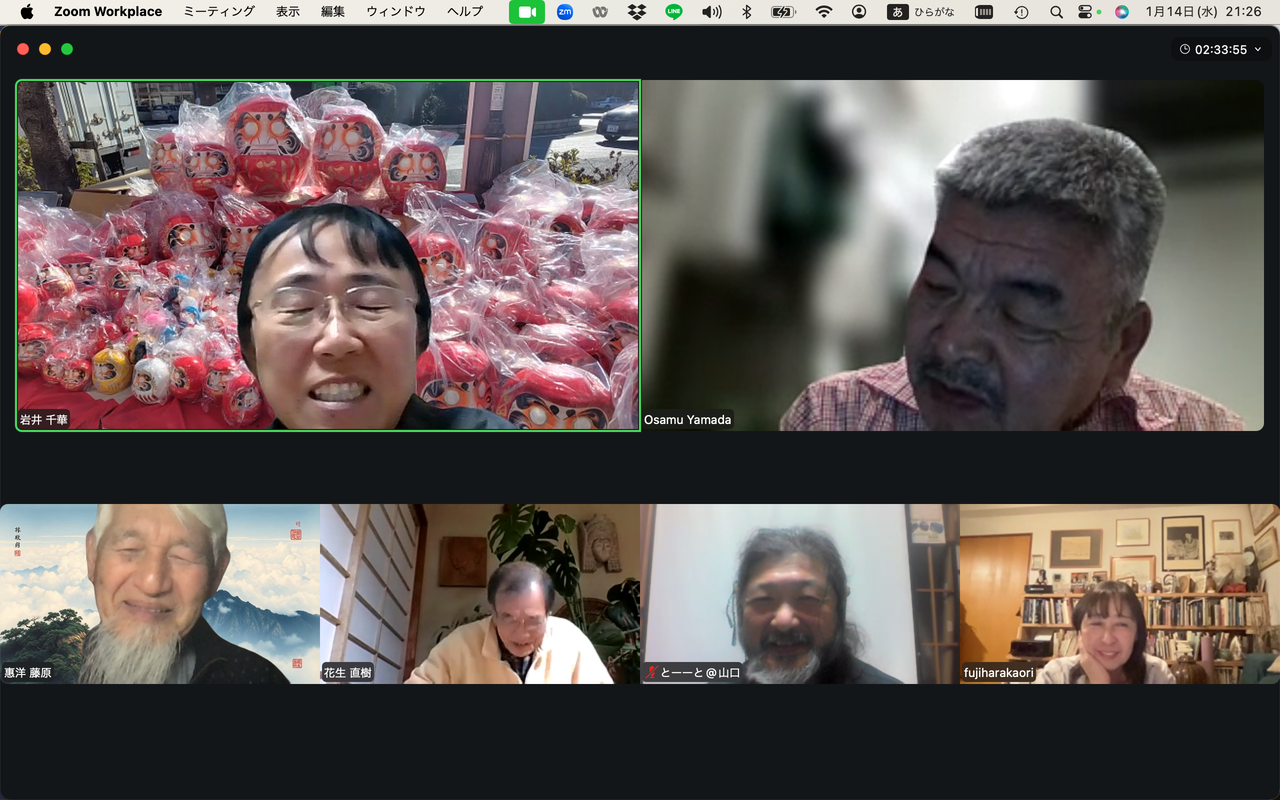Screen dimensions: 1280x800
Task: Show battery status menu
Action: pyautogui.click(x=784, y=12)
